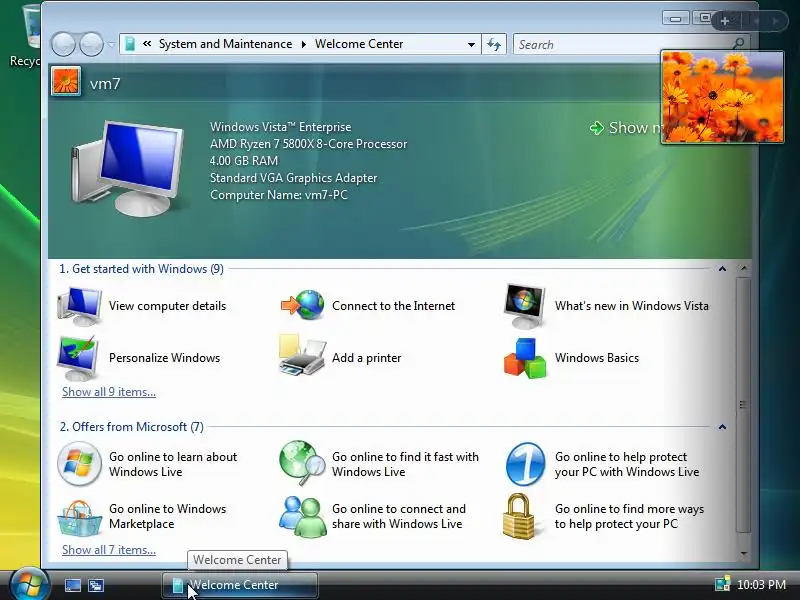Click the Control Panel icon in the address bar

(x=130, y=44)
